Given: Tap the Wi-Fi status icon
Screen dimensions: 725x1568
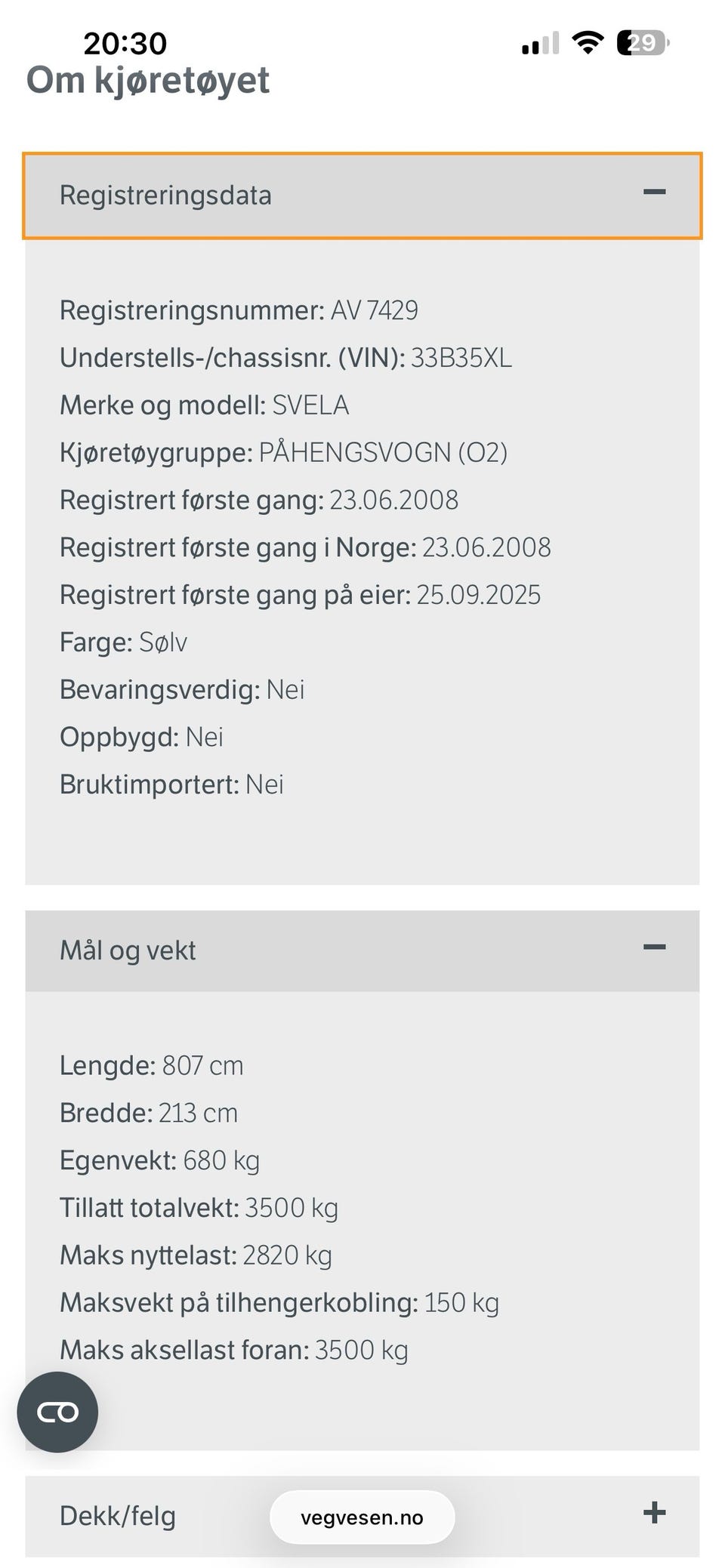Looking at the screenshot, I should coord(588,43).
